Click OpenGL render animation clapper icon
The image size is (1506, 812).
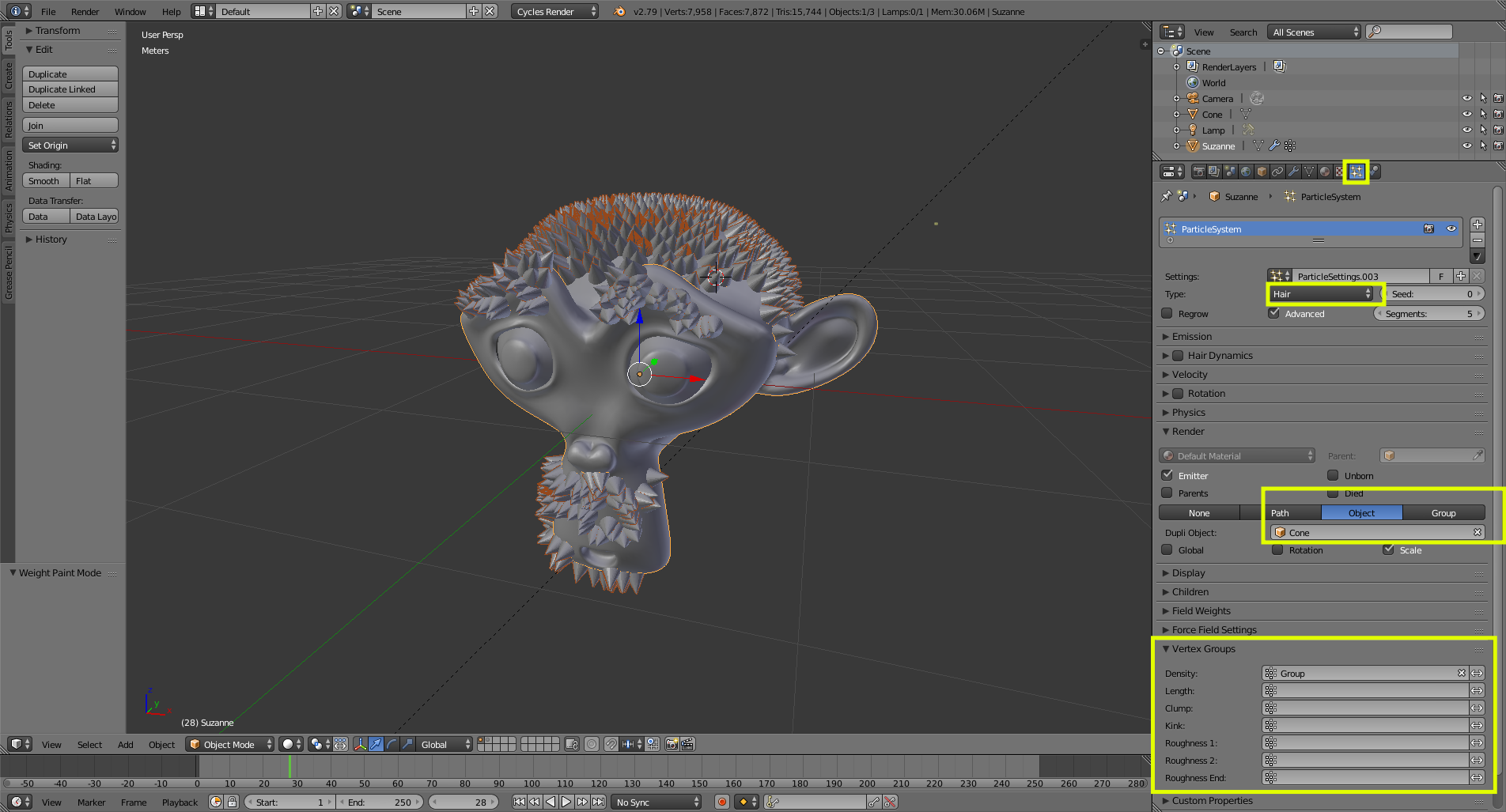(687, 744)
